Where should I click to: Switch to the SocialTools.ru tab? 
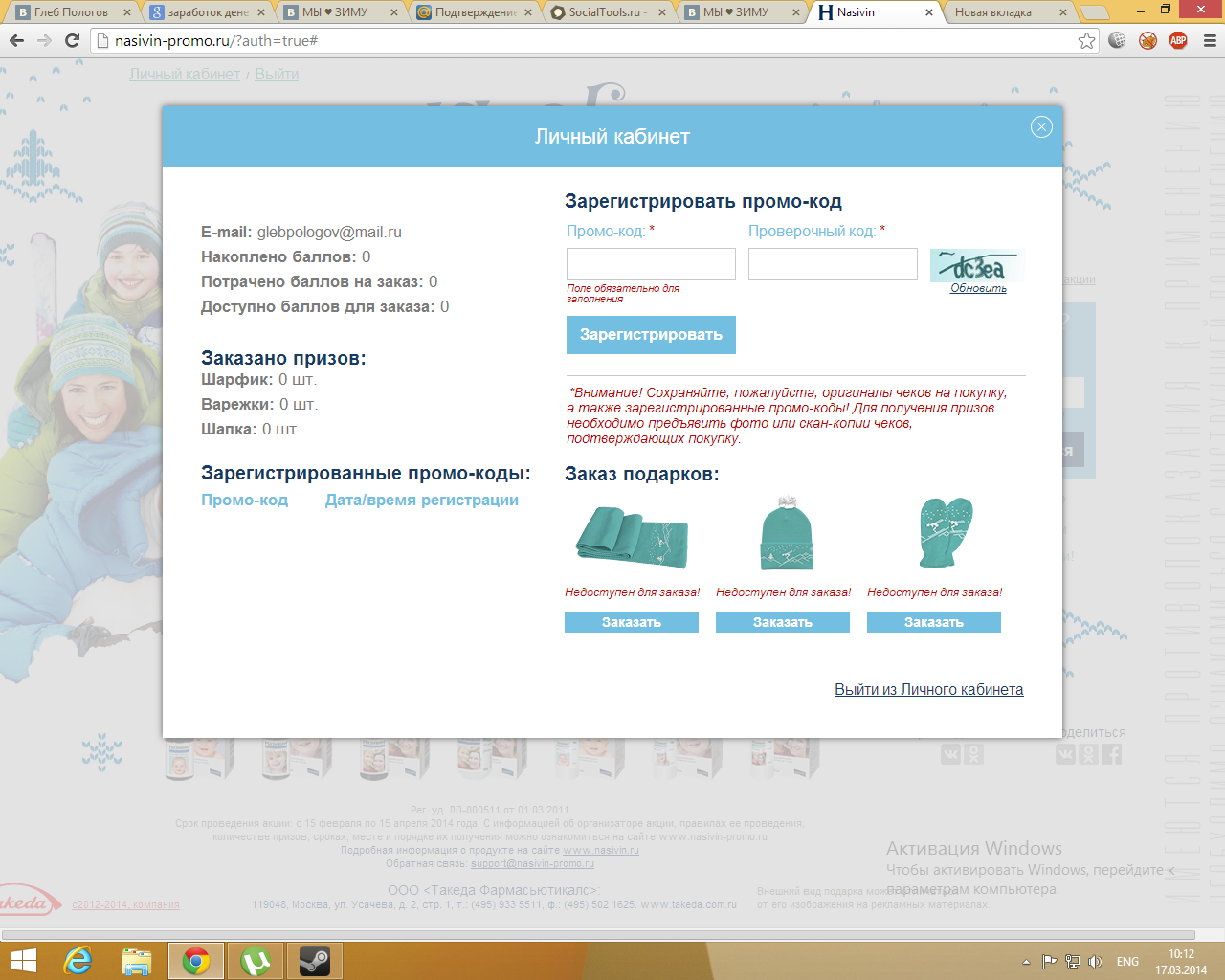click(x=608, y=12)
